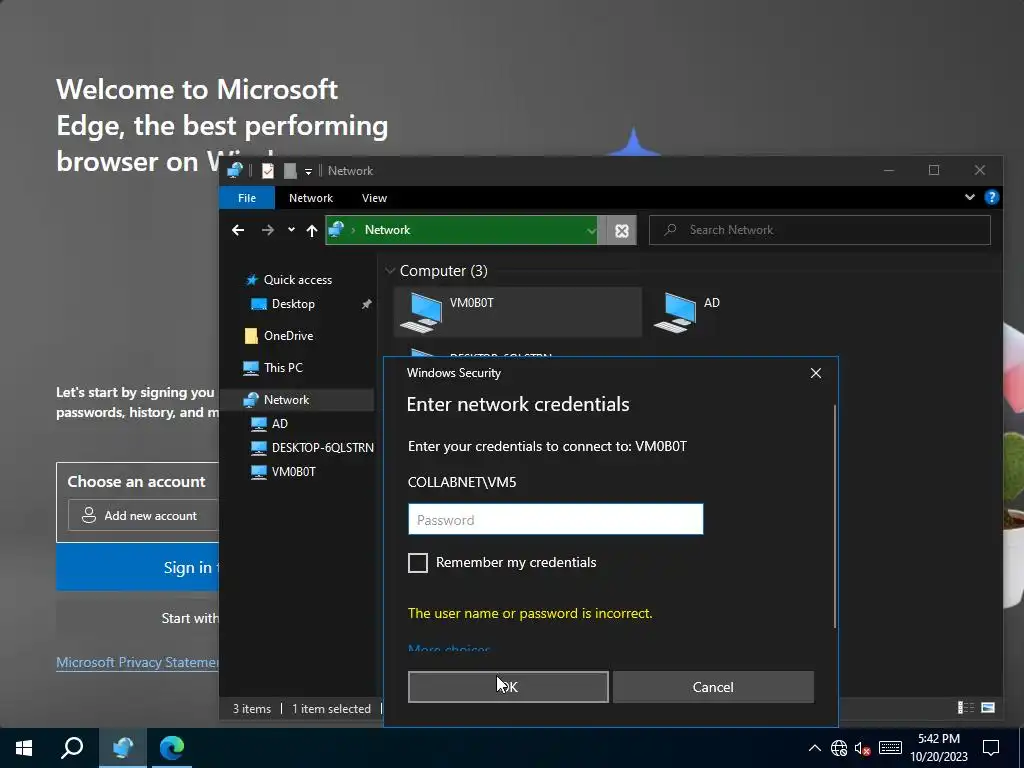Open recent locations dropdown arrow
The height and width of the screenshot is (768, 1024).
pyautogui.click(x=291, y=229)
